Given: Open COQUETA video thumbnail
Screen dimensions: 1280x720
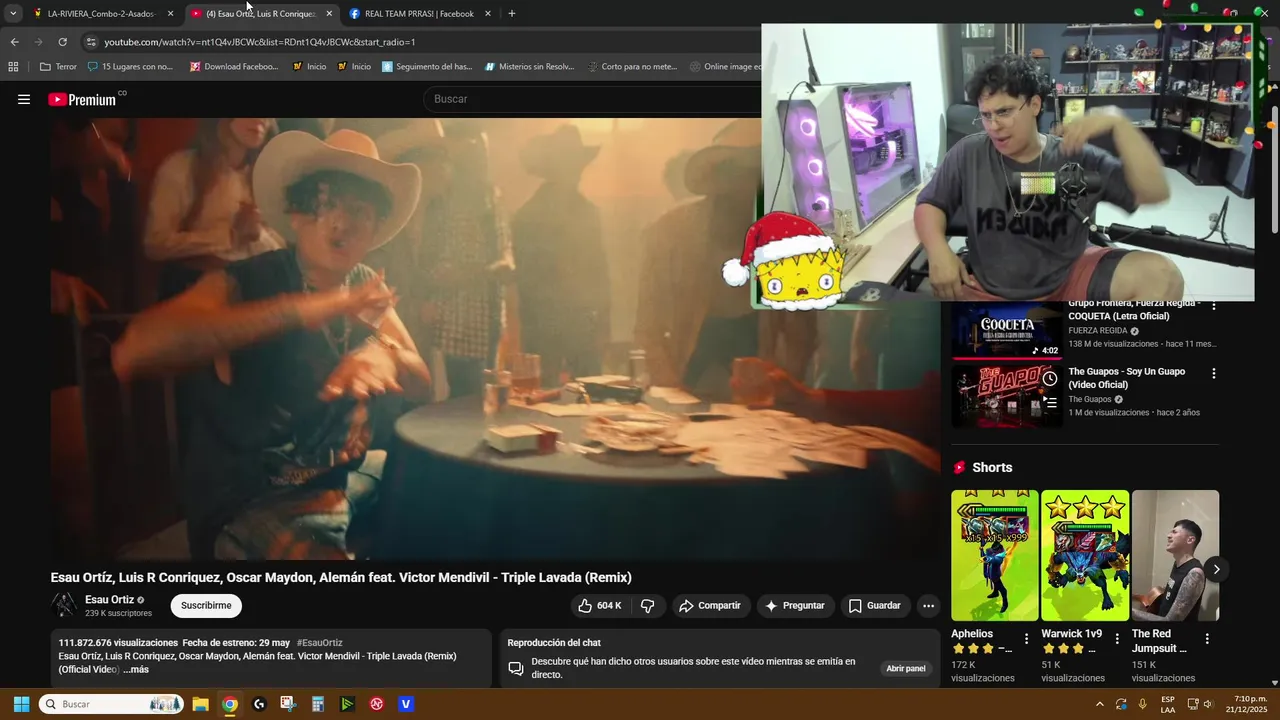Looking at the screenshot, I should pyautogui.click(x=1006, y=330).
